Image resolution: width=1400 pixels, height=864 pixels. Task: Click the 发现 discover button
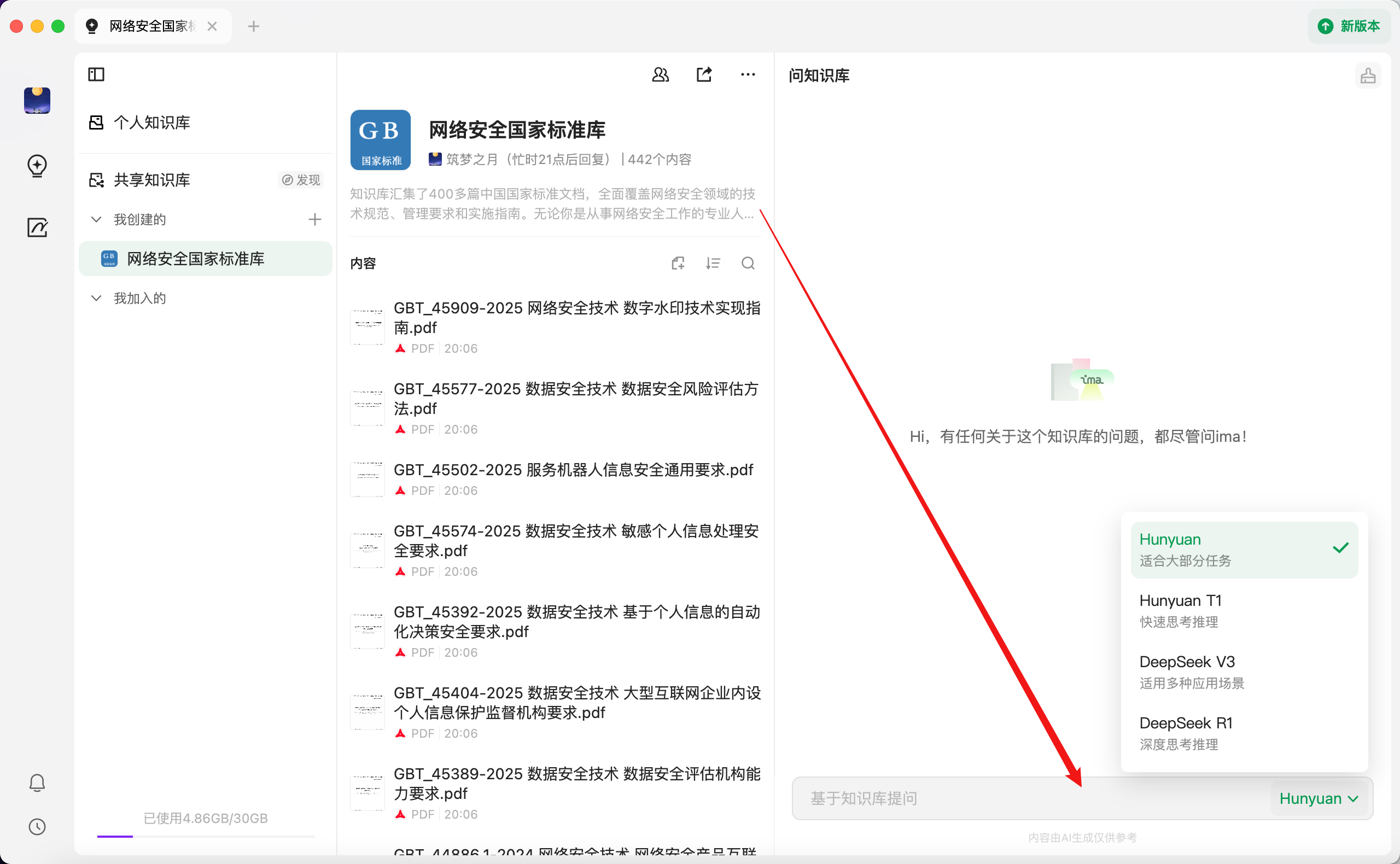(x=301, y=180)
